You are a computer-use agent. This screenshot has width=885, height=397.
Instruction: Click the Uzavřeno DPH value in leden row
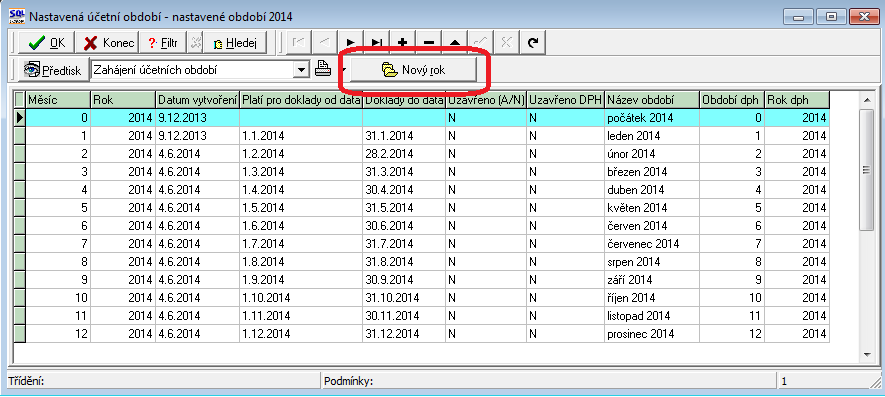566,136
